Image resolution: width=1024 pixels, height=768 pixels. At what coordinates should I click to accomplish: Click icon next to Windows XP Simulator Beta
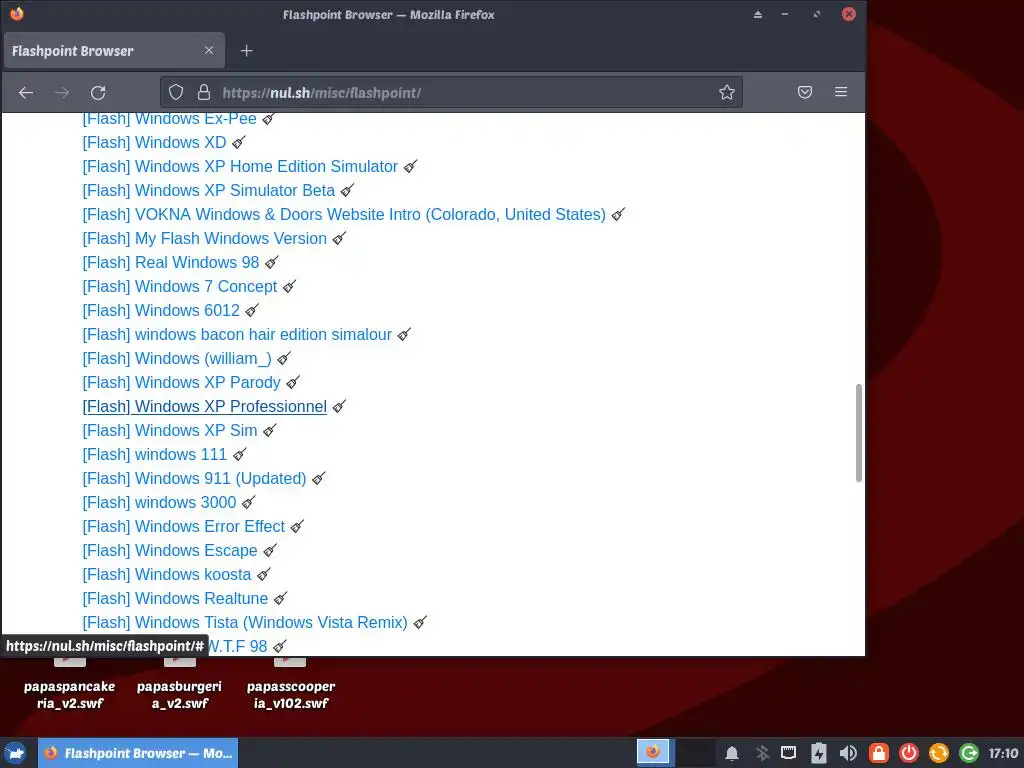pos(347,191)
